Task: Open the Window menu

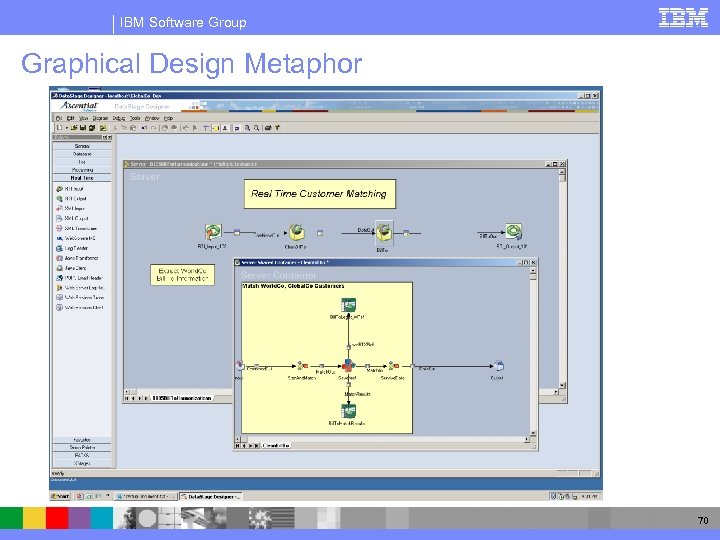Action: pos(152,118)
